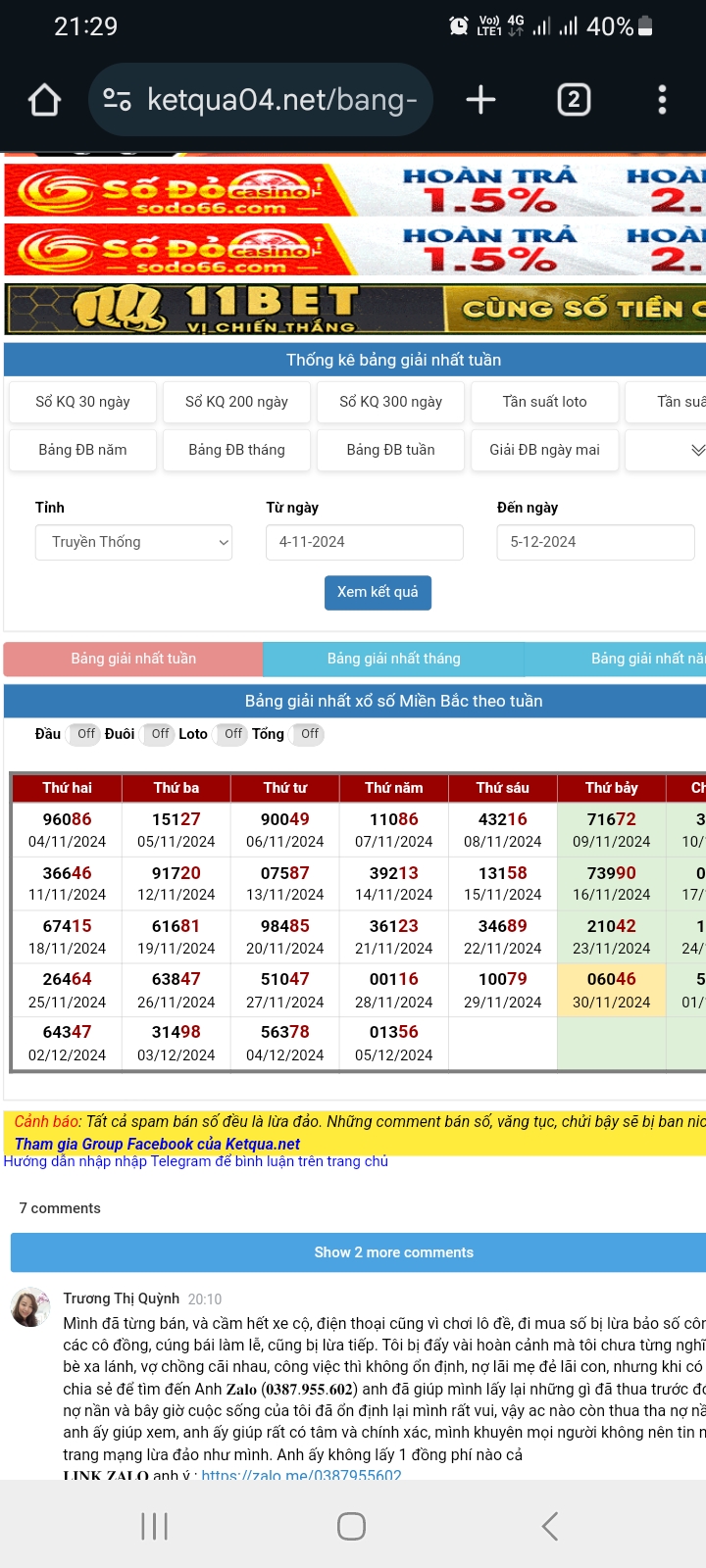This screenshot has height=1568, width=706.
Task: Open new tab with plus icon
Action: point(480,100)
